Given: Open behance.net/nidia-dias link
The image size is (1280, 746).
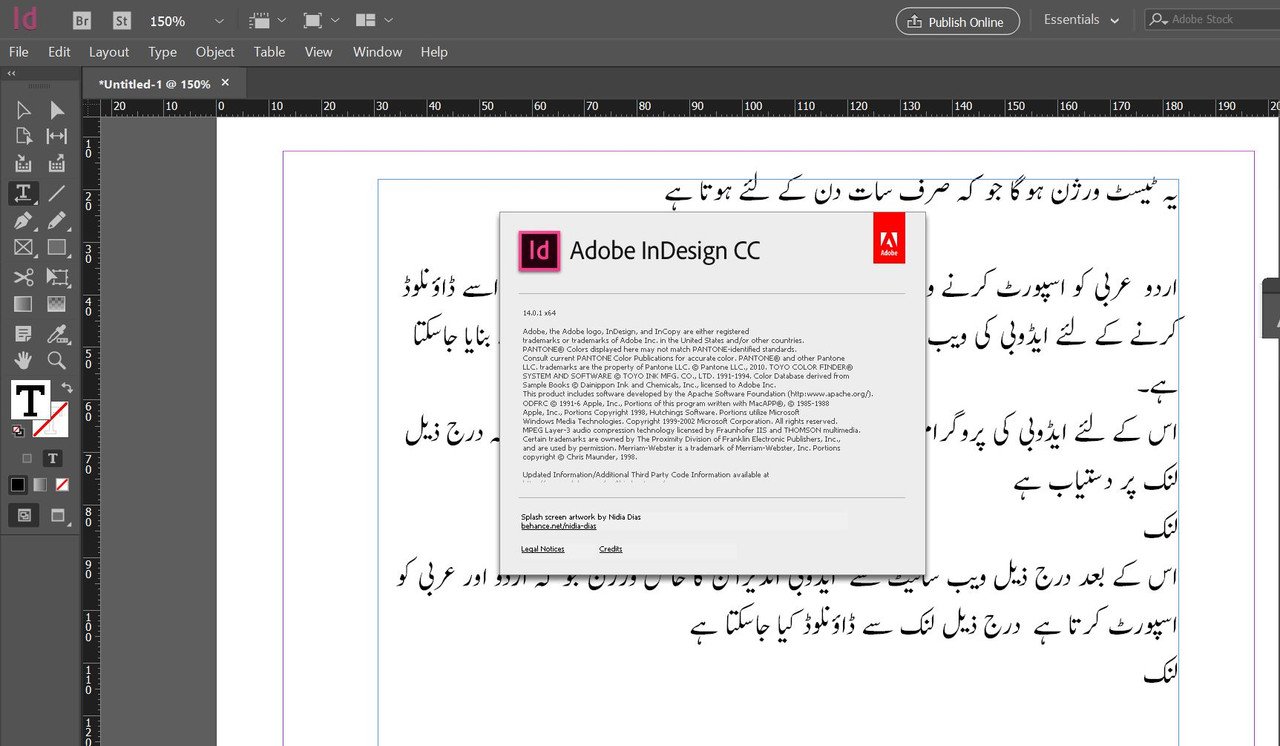Looking at the screenshot, I should tap(558, 526).
